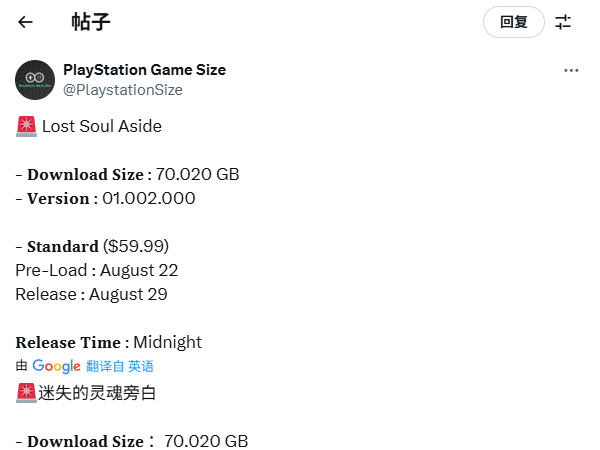Click the Google logo in translation note
This screenshot has height=450, width=600.
pyautogui.click(x=57, y=366)
